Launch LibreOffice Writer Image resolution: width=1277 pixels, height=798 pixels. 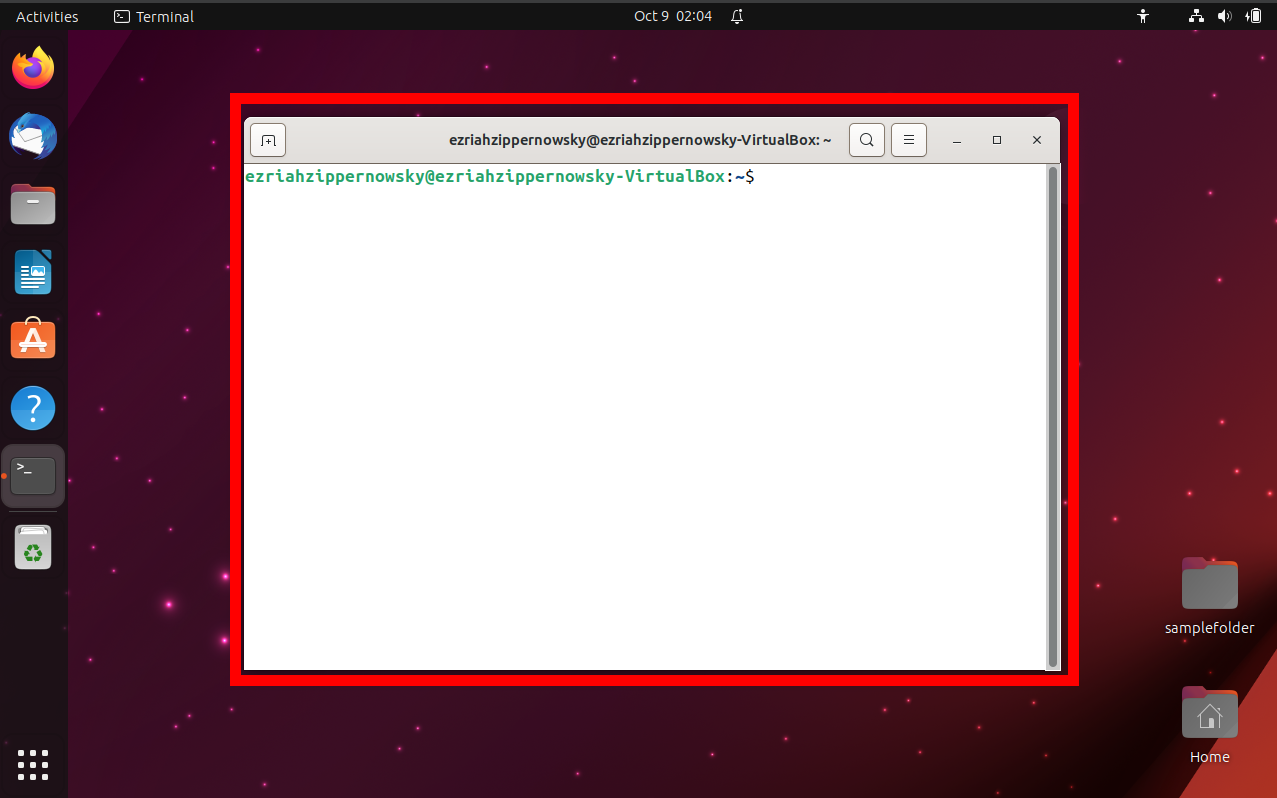33,272
